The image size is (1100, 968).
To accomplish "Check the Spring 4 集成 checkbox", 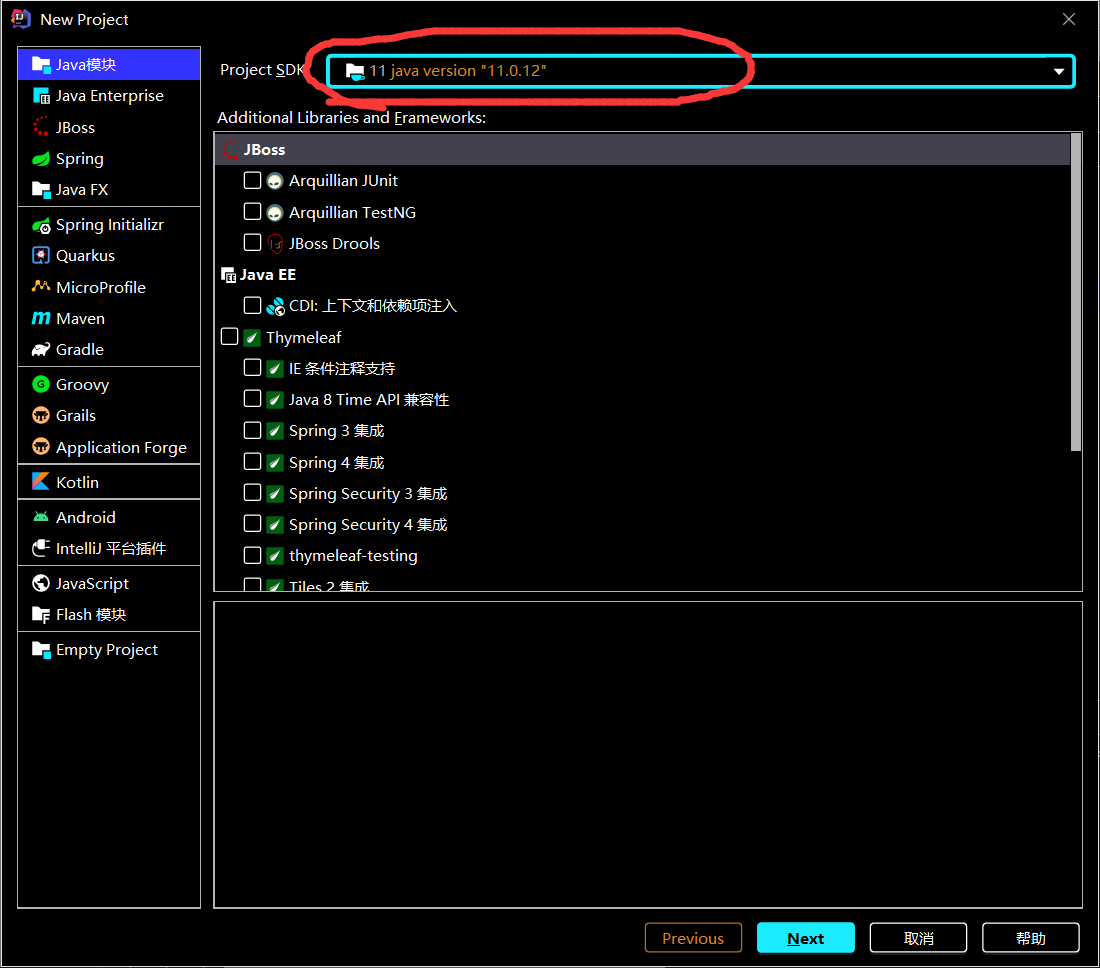I will 252,462.
